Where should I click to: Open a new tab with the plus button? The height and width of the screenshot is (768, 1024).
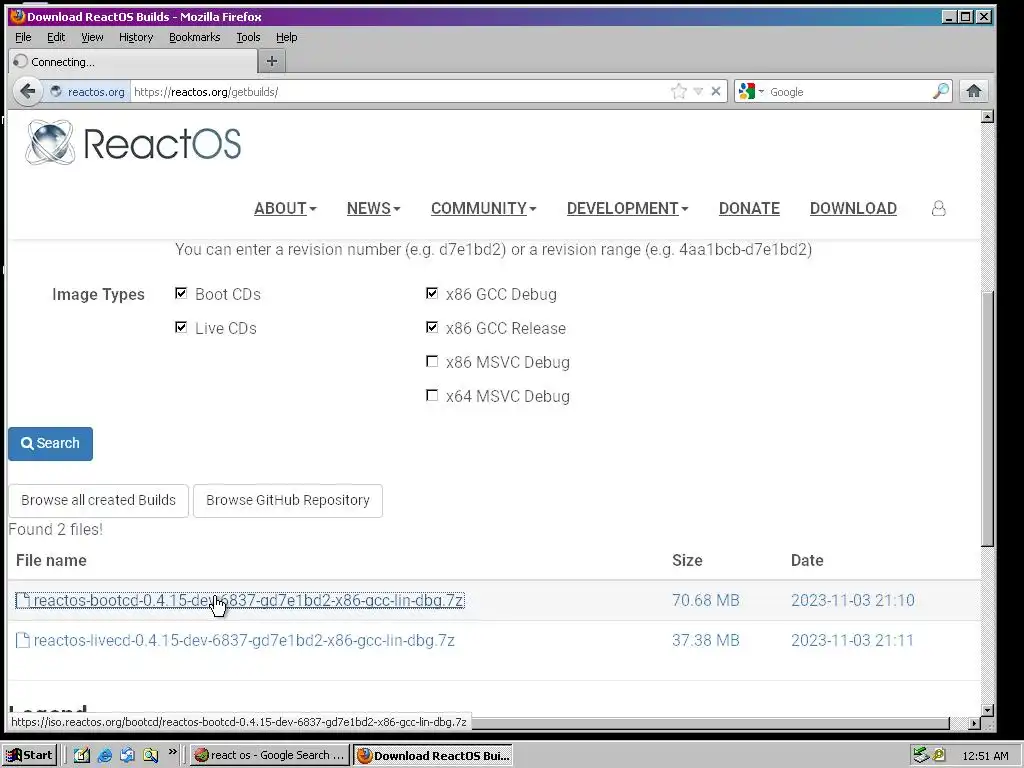pos(272,61)
